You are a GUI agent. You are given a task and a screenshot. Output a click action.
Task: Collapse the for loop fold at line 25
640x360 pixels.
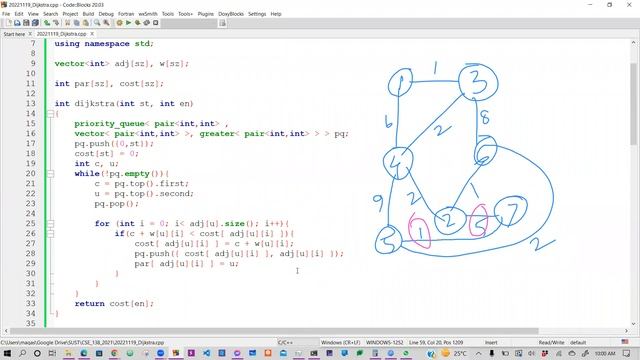click(51, 224)
